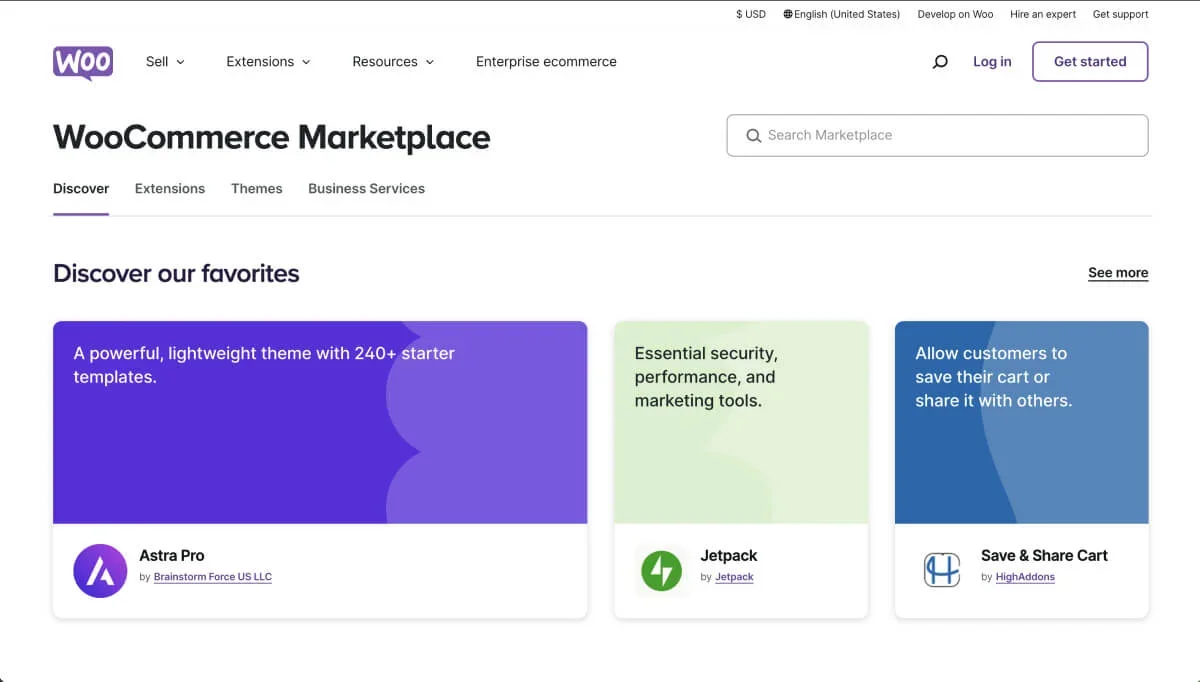
Task: Click the Woo logo in the navbar
Action: [x=82, y=62]
